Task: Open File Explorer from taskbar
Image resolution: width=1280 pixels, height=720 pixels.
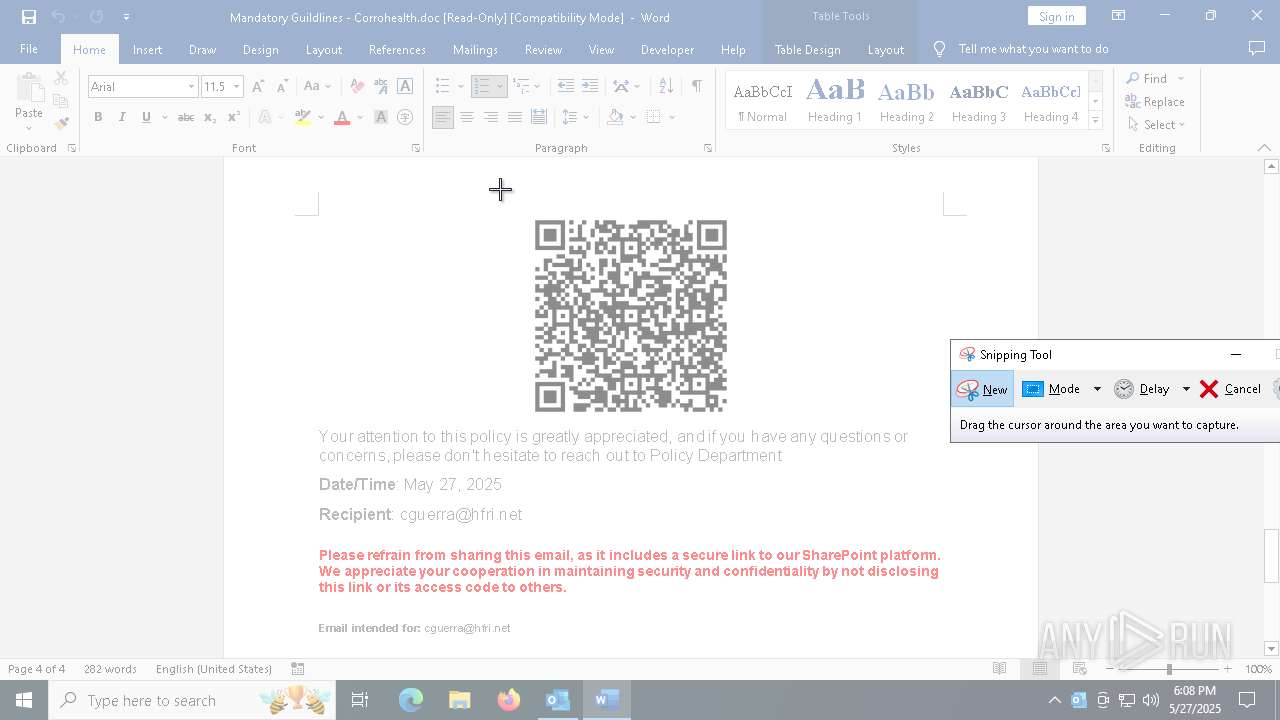Action: [460, 700]
